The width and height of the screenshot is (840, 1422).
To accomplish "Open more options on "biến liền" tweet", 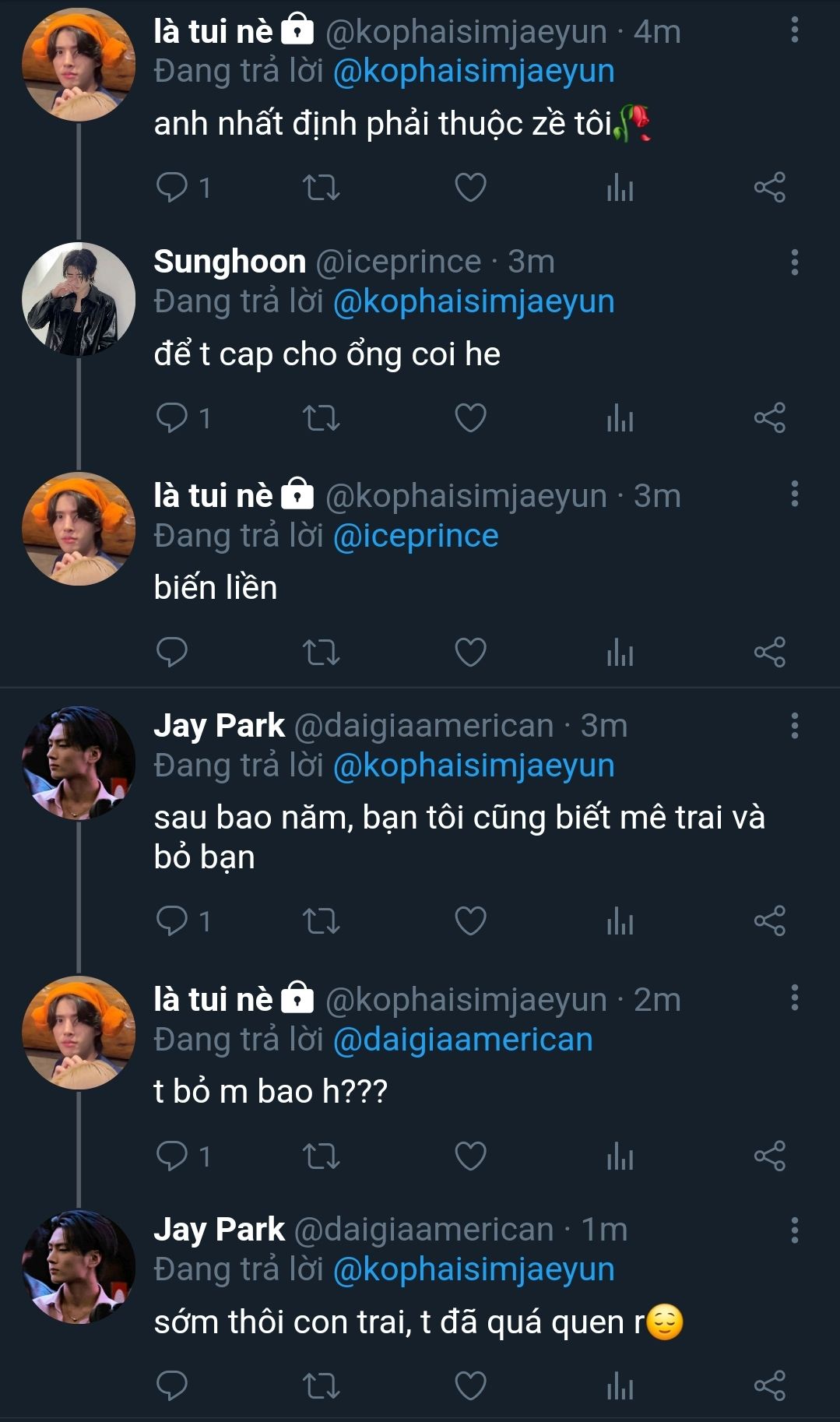I will point(794,494).
